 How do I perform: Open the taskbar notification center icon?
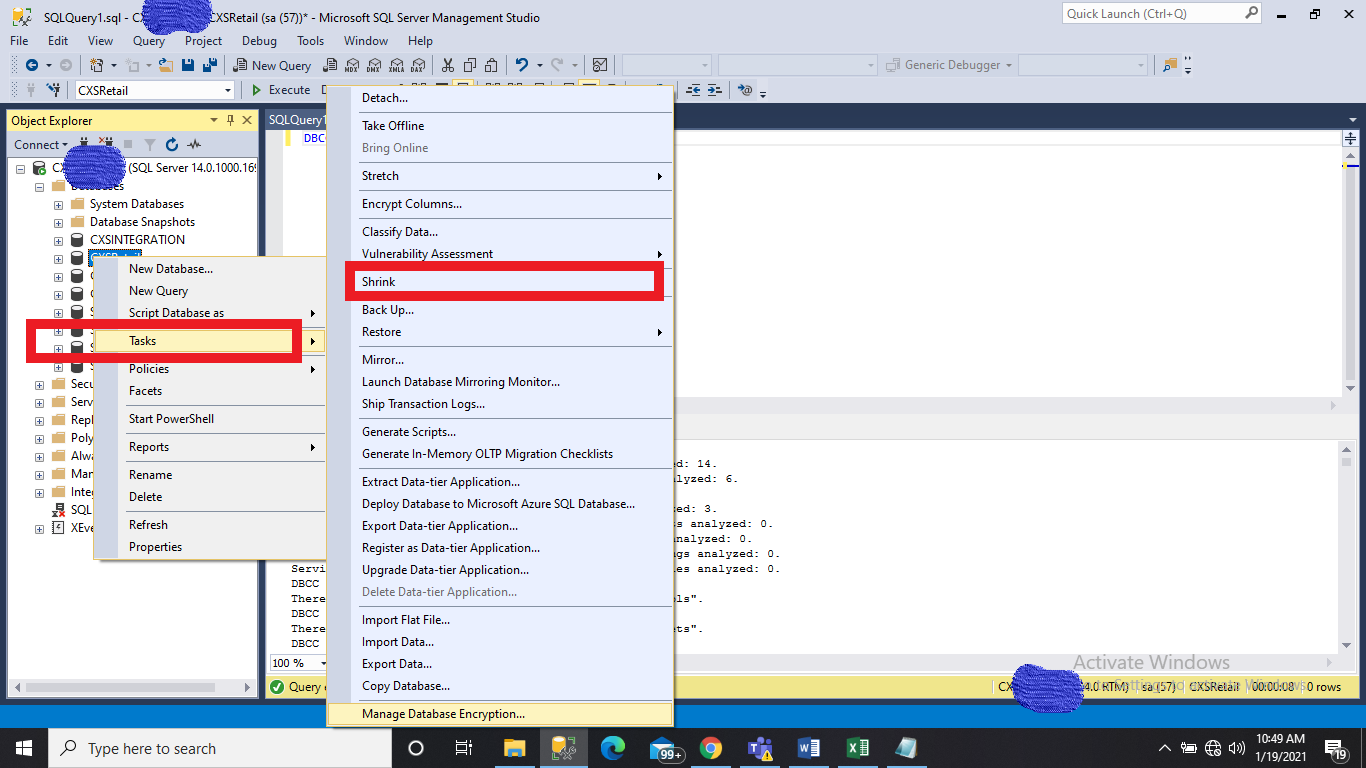(x=1336, y=748)
